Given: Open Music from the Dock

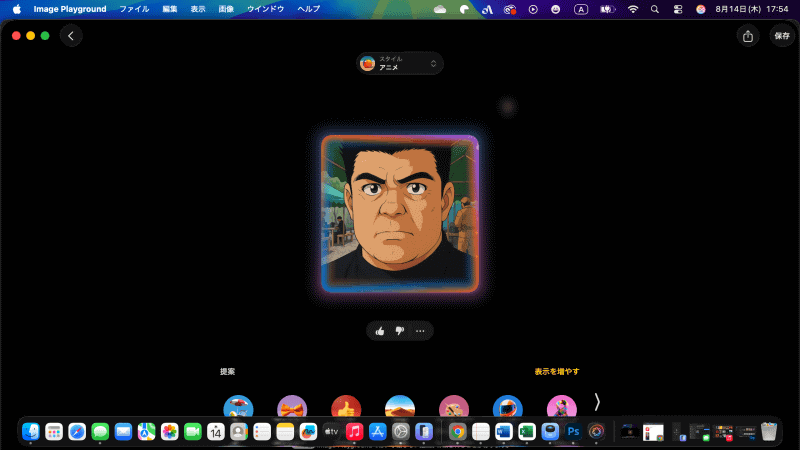Looking at the screenshot, I should 354,432.
